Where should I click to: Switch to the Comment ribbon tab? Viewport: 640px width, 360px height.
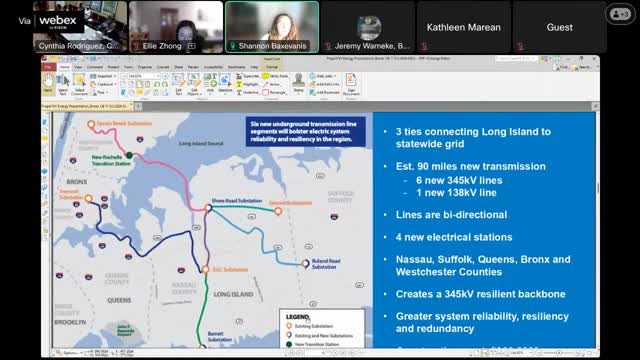coord(95,67)
